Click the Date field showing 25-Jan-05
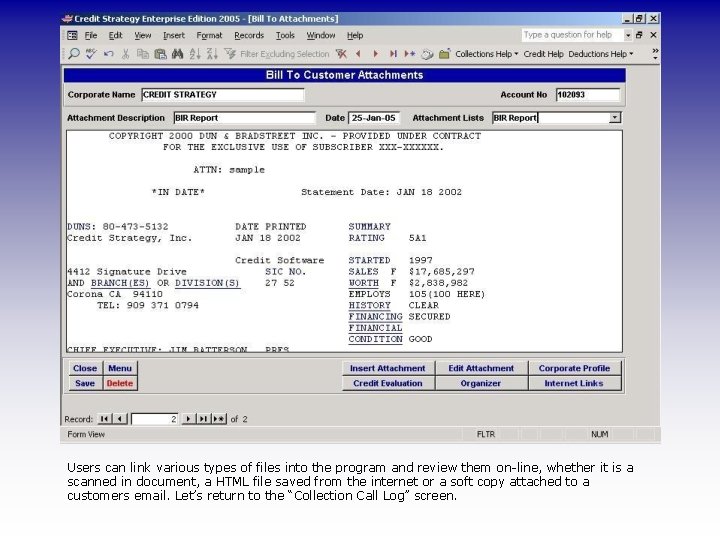This screenshot has width=720, height=540. (x=374, y=118)
